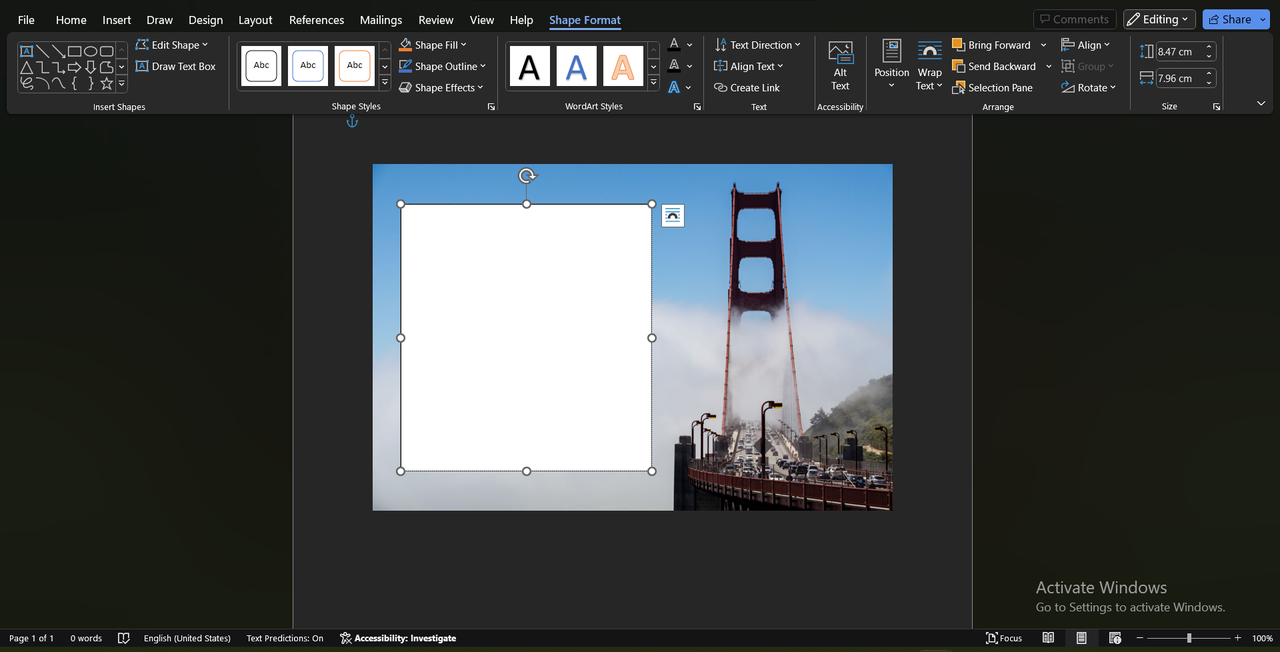Switch to the References tab
Image resolution: width=1280 pixels, height=652 pixels.
[x=317, y=20]
